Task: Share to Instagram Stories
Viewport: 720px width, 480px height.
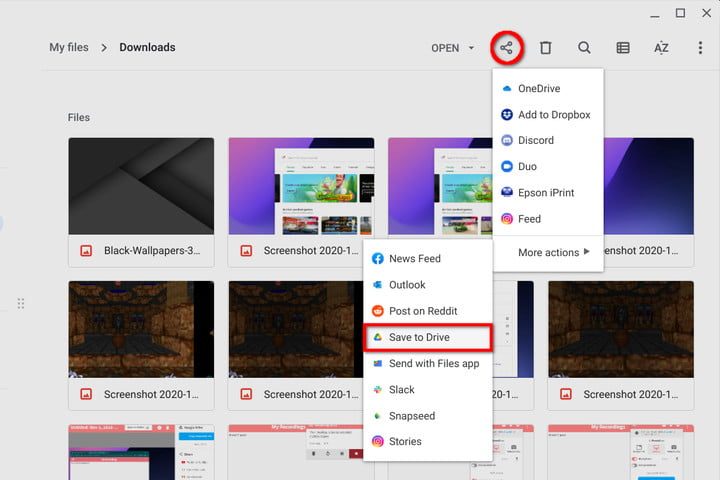Action: pos(428,441)
